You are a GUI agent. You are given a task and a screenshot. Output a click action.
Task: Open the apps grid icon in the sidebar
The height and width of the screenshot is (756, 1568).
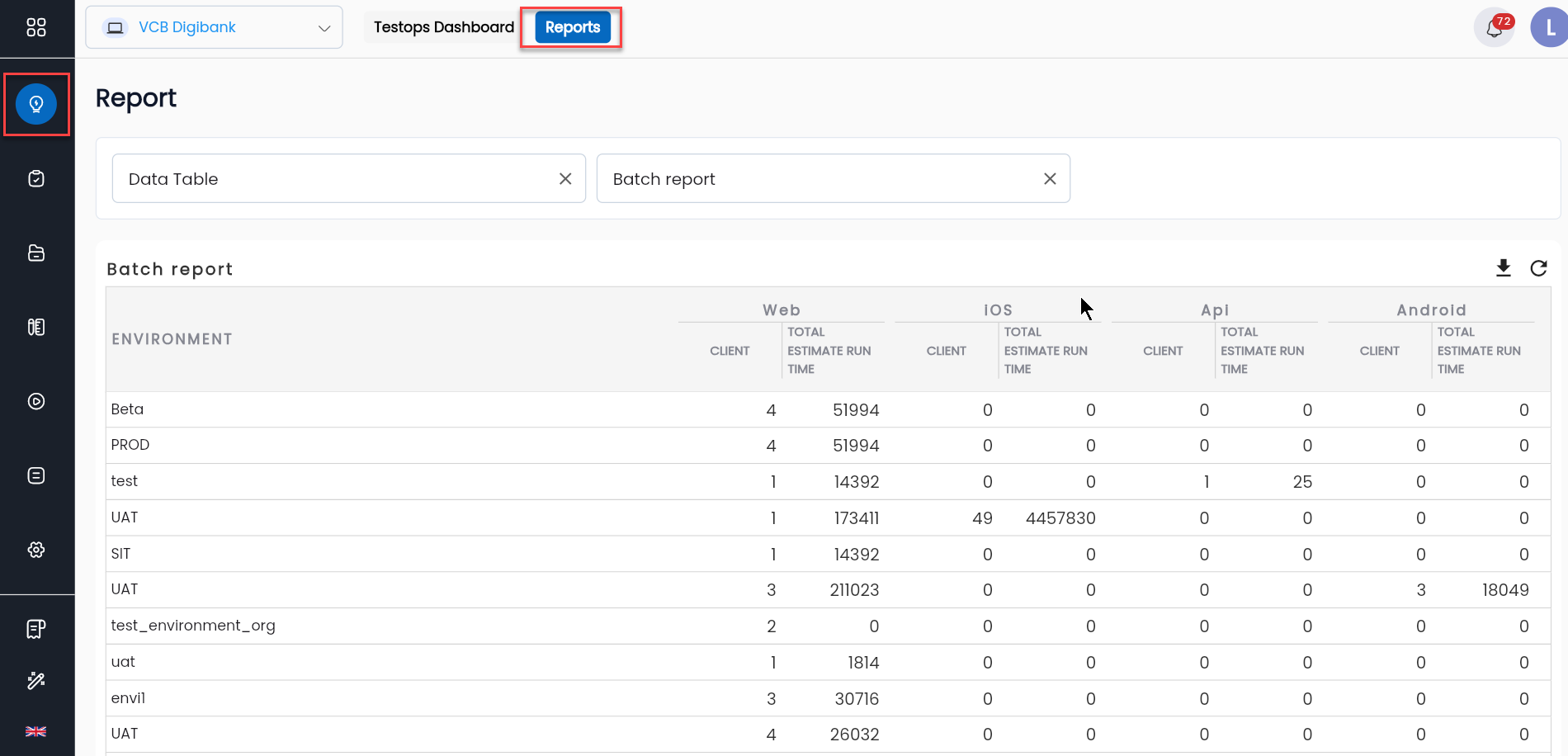point(36,27)
